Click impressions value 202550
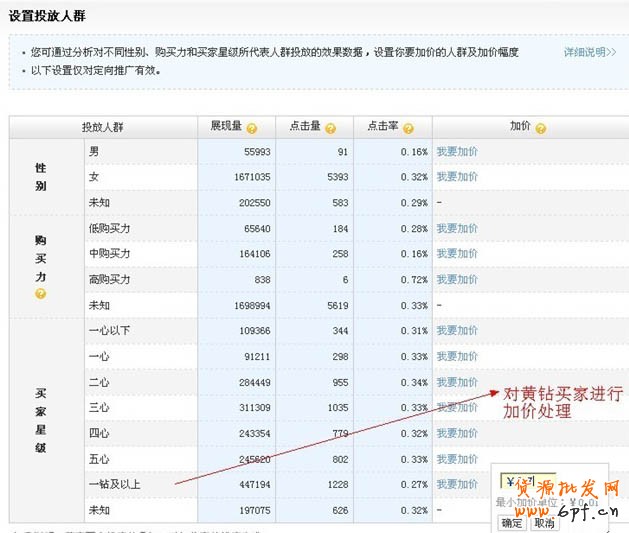 pos(255,203)
